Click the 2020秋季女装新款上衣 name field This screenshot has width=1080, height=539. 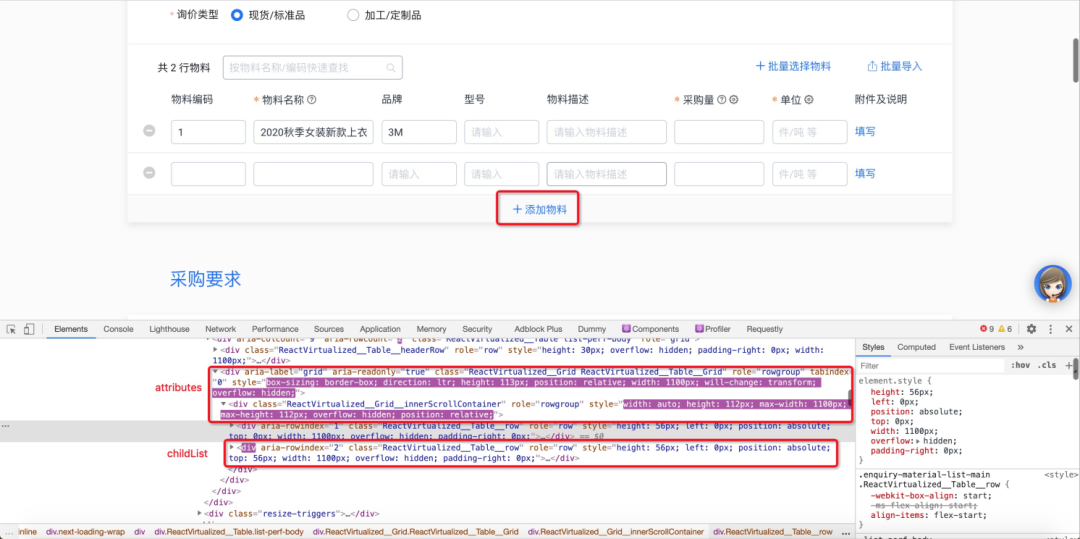(x=313, y=132)
